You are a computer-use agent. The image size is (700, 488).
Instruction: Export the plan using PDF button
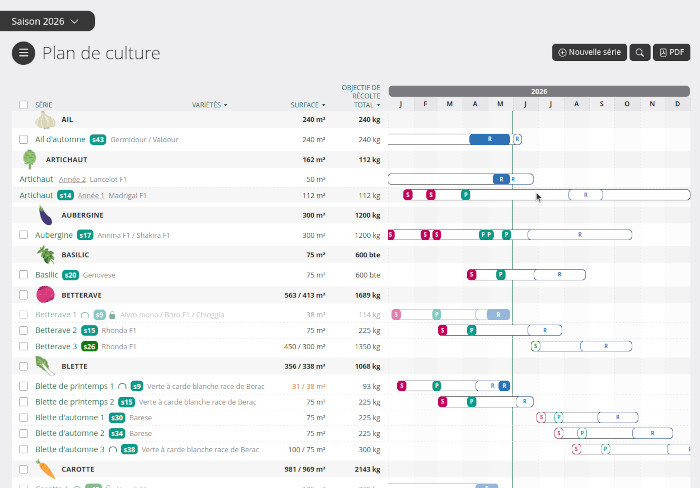tap(671, 52)
